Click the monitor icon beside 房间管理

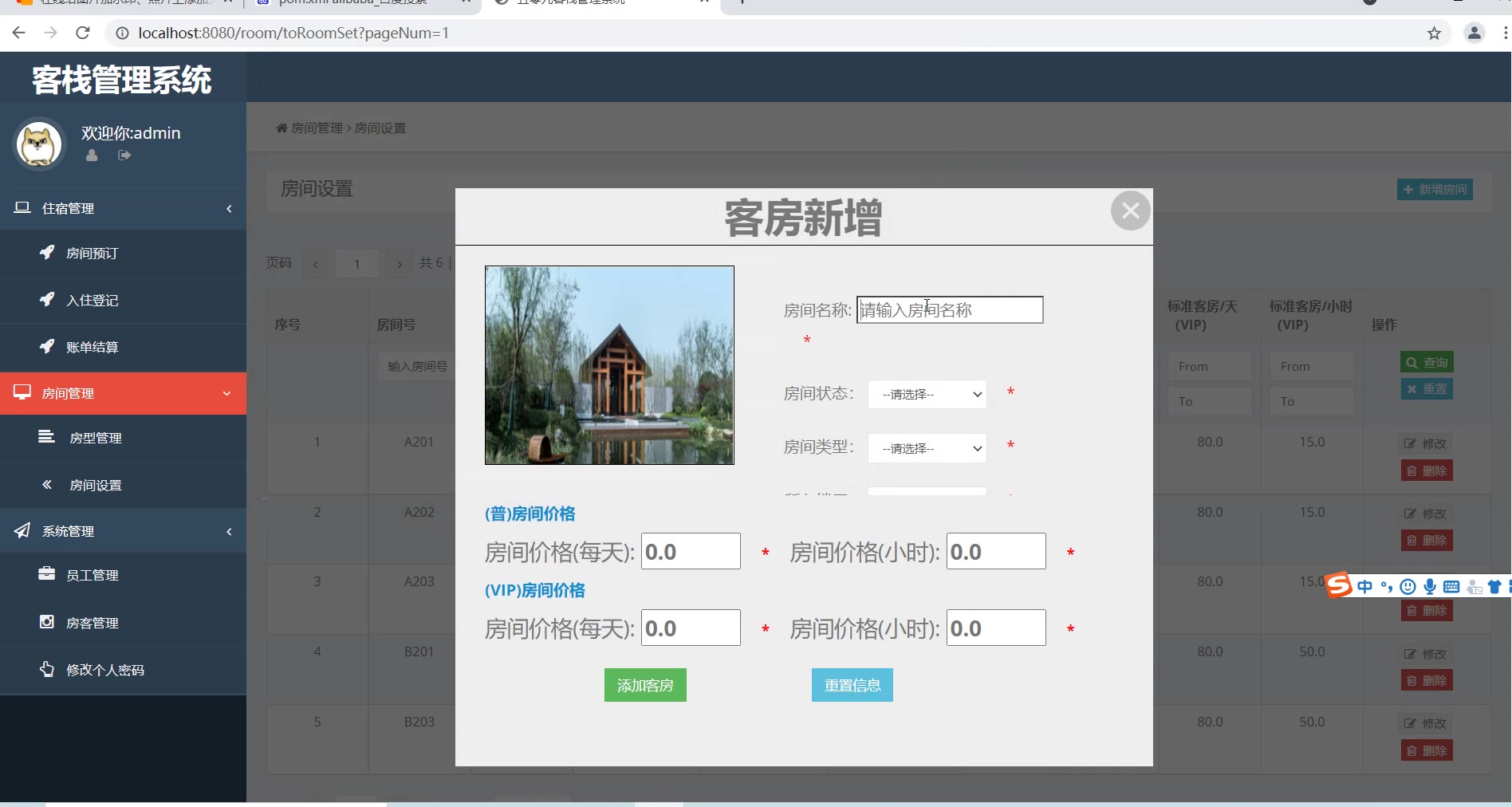point(22,392)
